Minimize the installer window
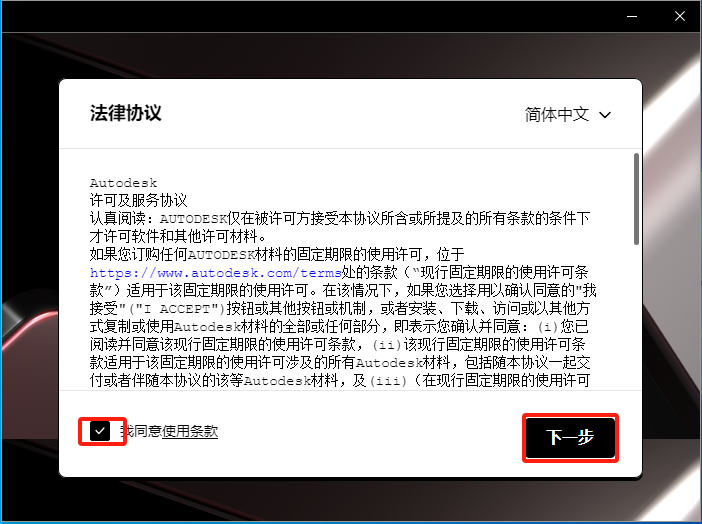702x524 pixels. point(632,17)
